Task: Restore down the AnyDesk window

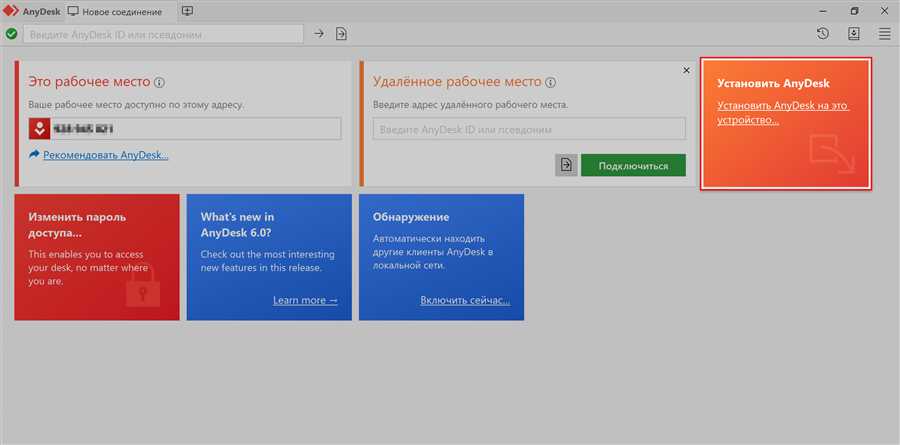Action: 854,11
